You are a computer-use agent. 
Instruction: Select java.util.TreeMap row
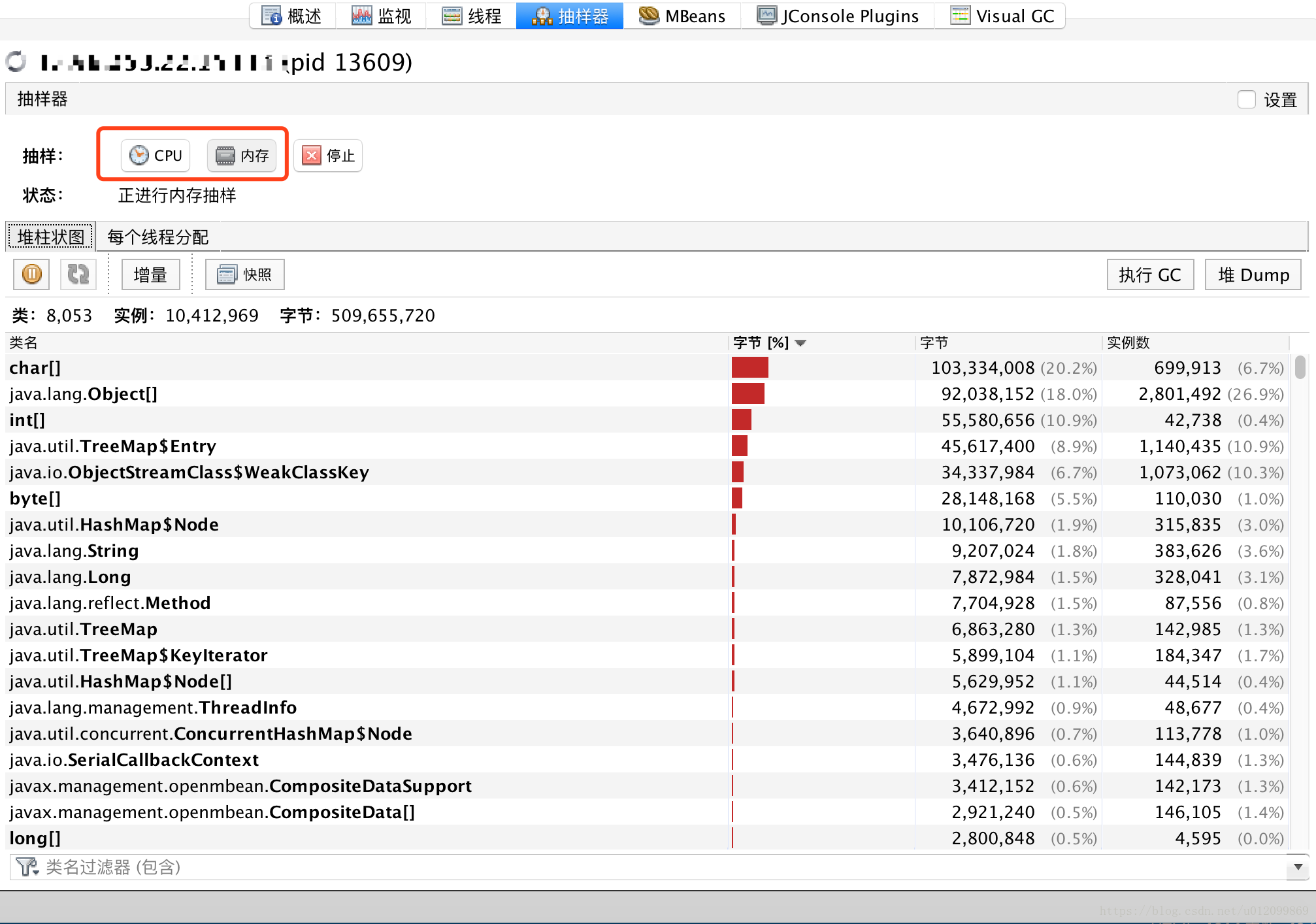tap(647, 629)
